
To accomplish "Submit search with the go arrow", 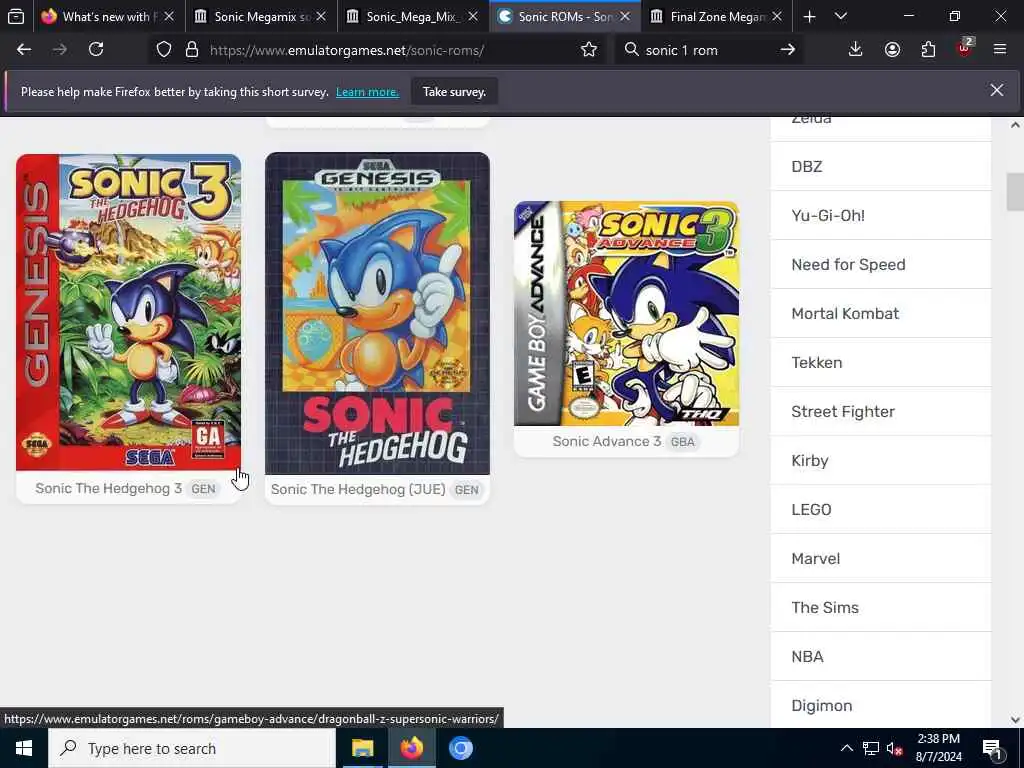I will pos(788,50).
